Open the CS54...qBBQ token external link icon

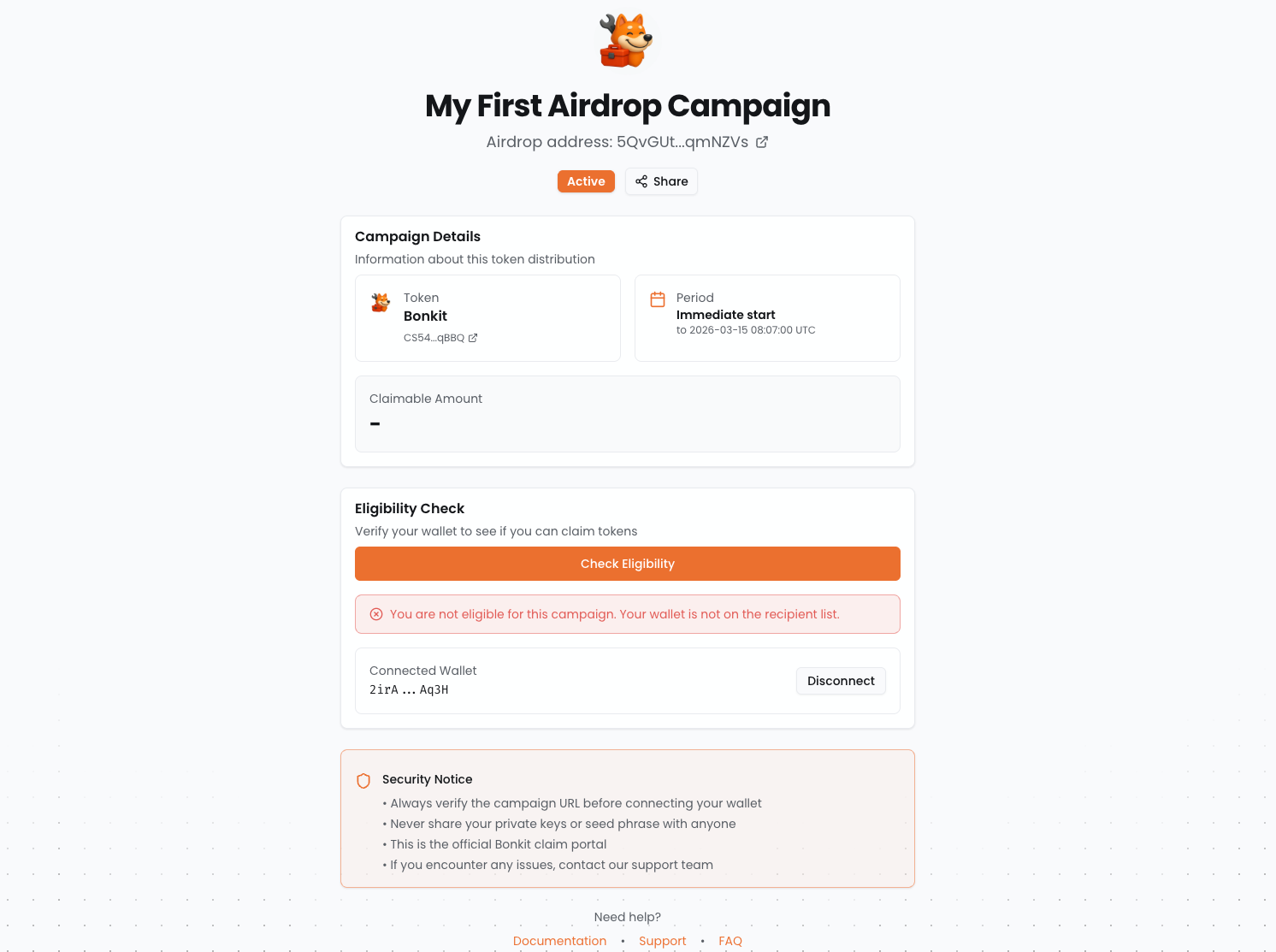(x=473, y=338)
